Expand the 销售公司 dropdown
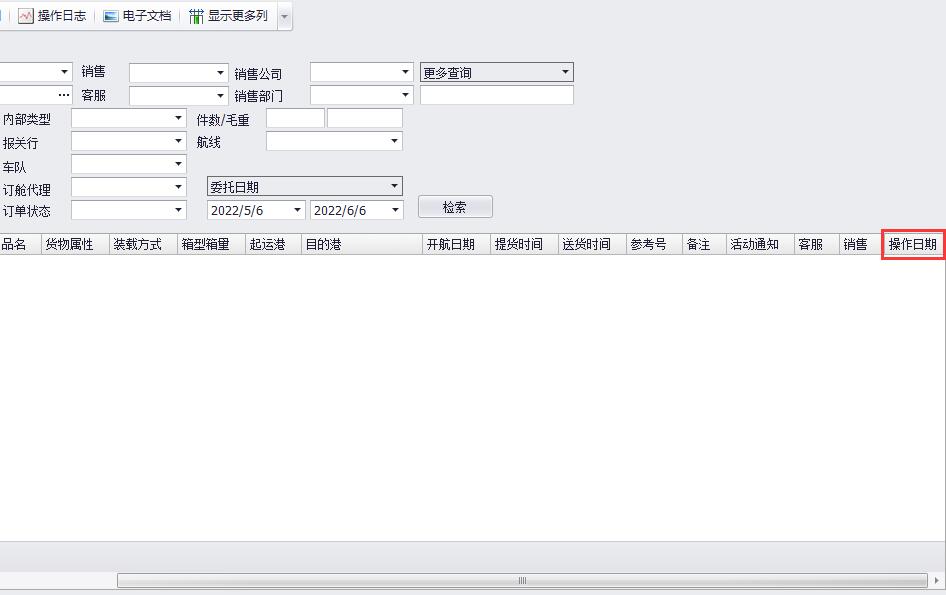 point(405,73)
